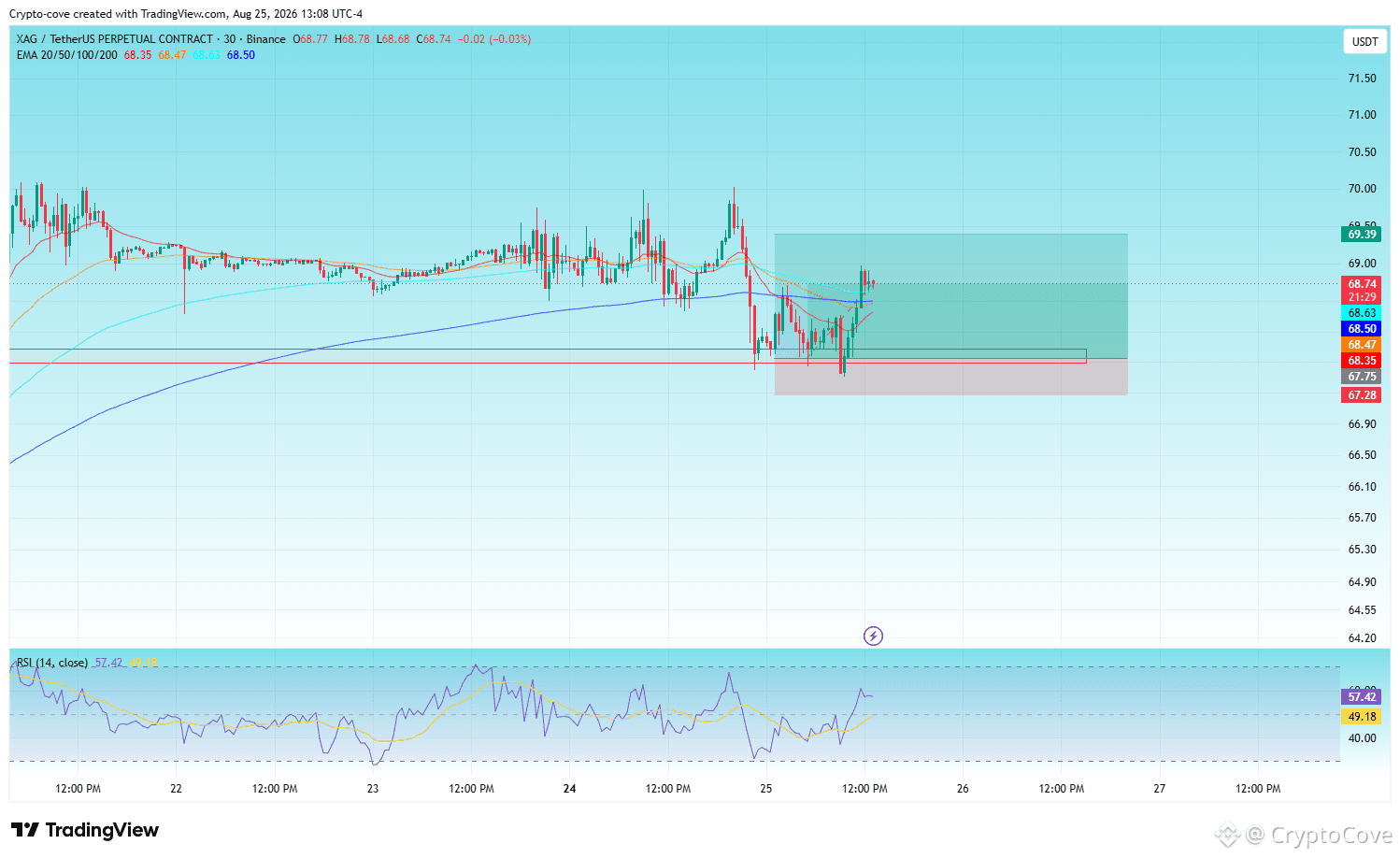The width and height of the screenshot is (1400, 858).
Task: Click the red 68.35 price axis label
Action: [x=1362, y=361]
